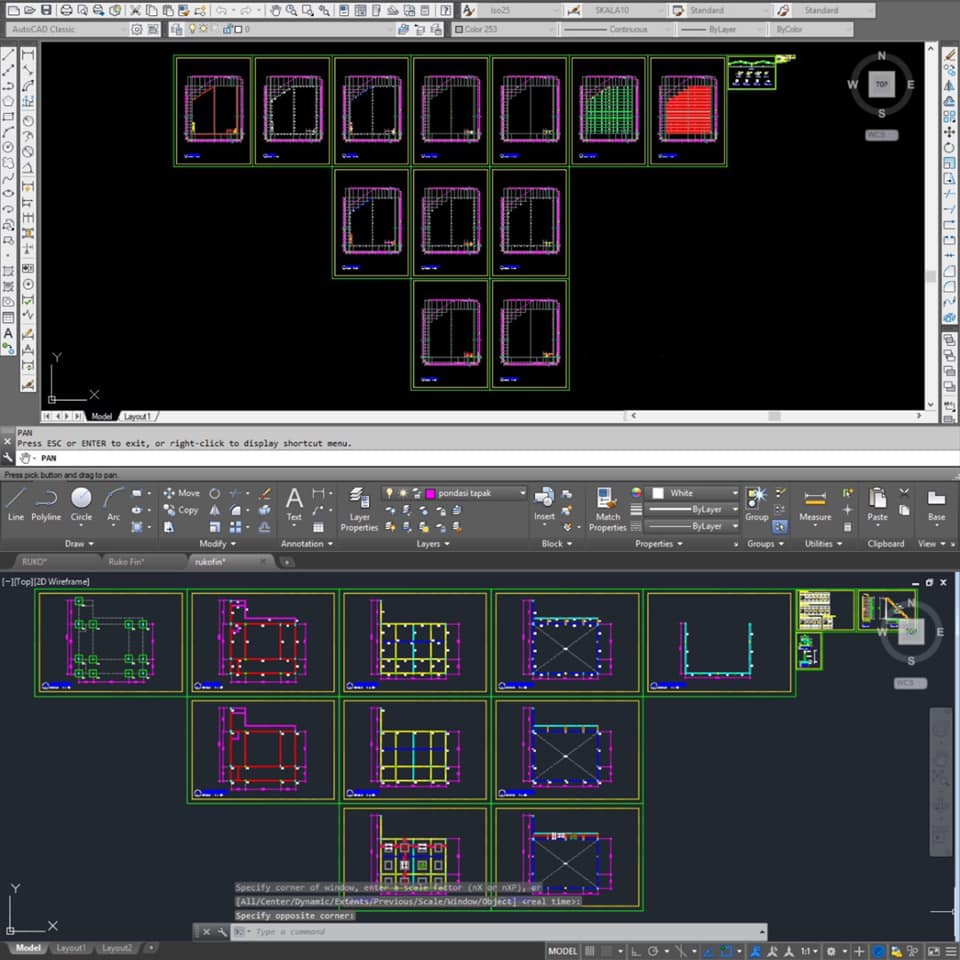Click the Move command in Modify panel
This screenshot has width=960, height=960.
coord(181,493)
